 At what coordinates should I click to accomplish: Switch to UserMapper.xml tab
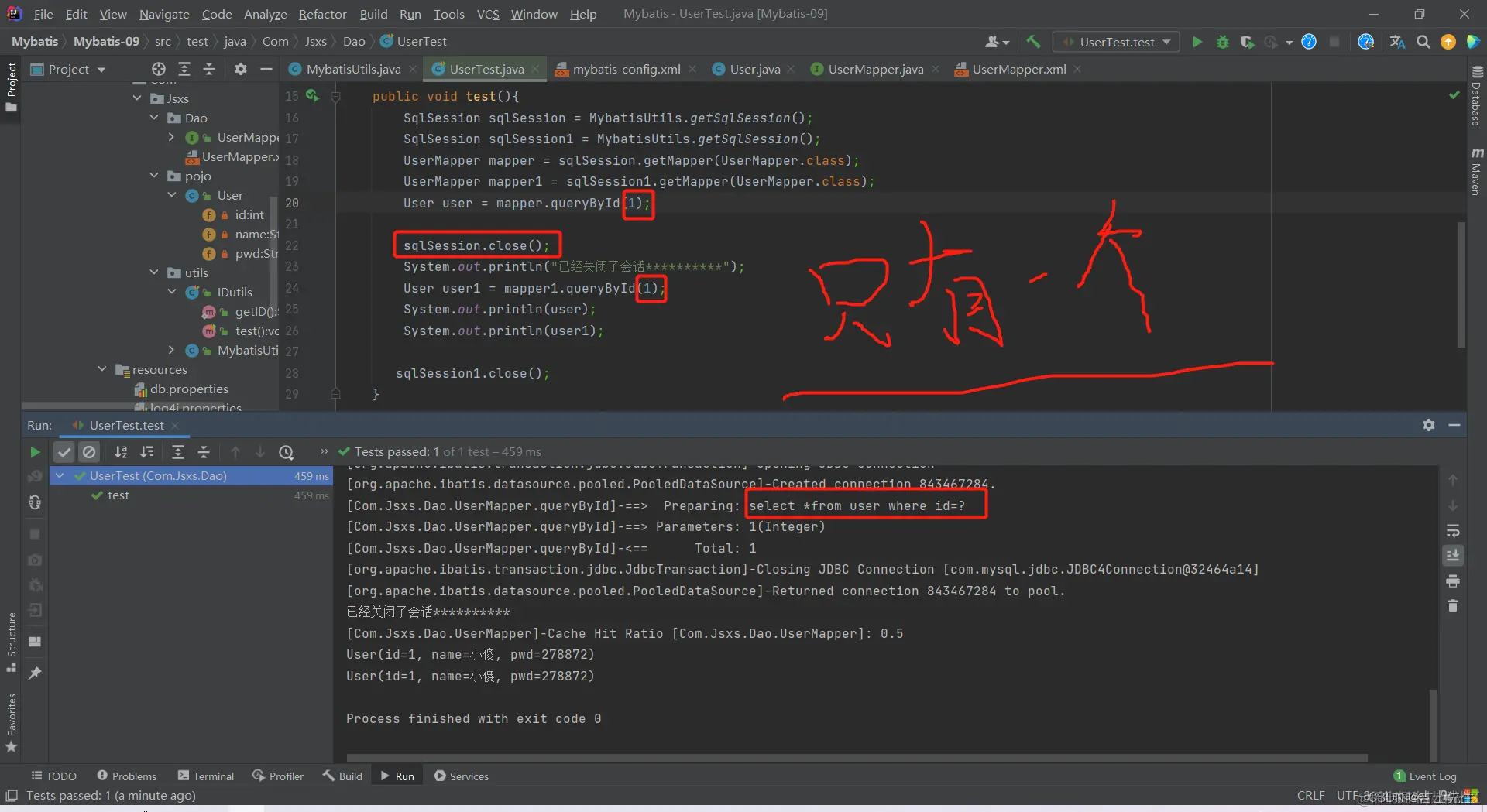tap(1018, 69)
